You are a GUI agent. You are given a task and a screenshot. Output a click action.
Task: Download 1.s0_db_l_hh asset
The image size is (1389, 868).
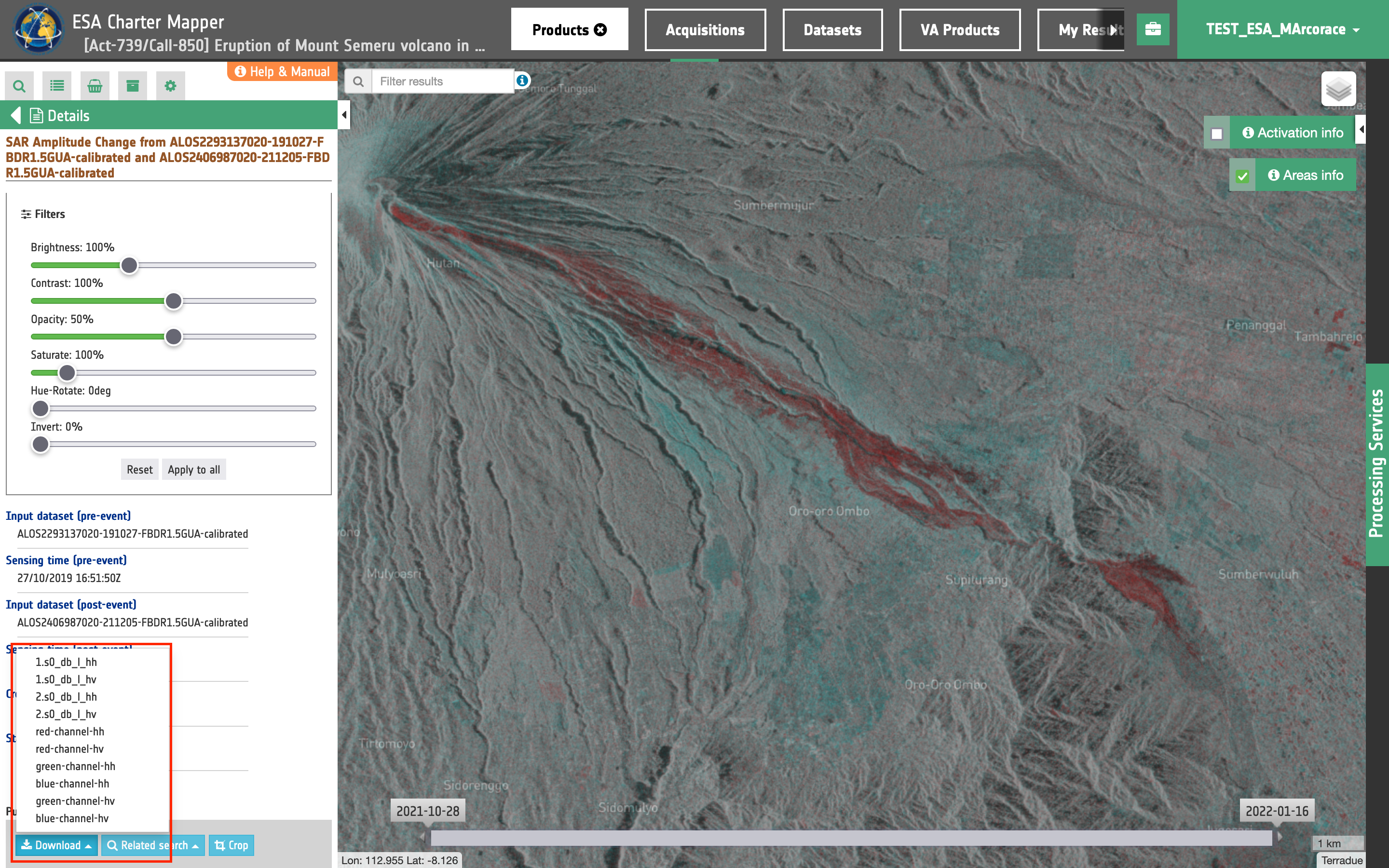(66, 662)
